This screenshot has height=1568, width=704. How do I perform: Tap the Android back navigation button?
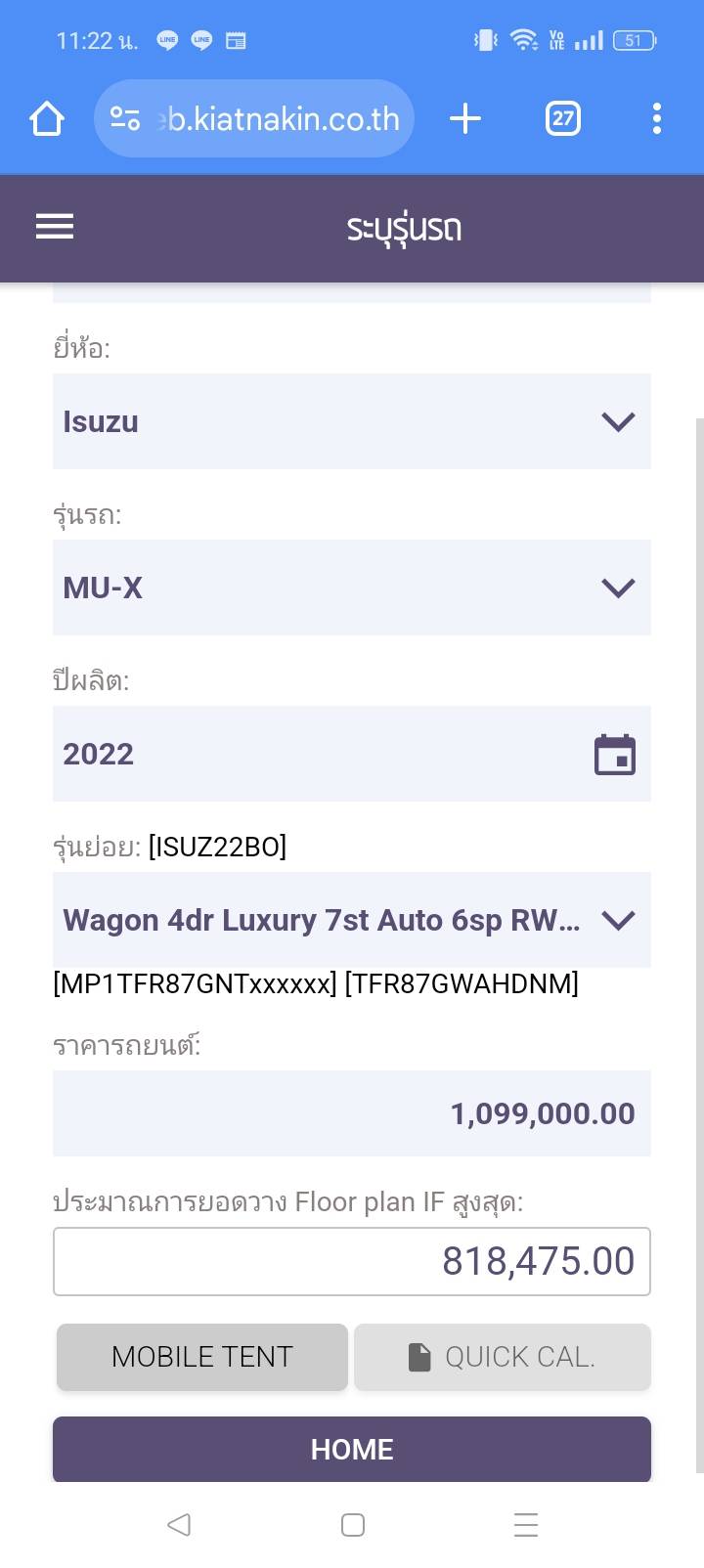pos(179,1524)
